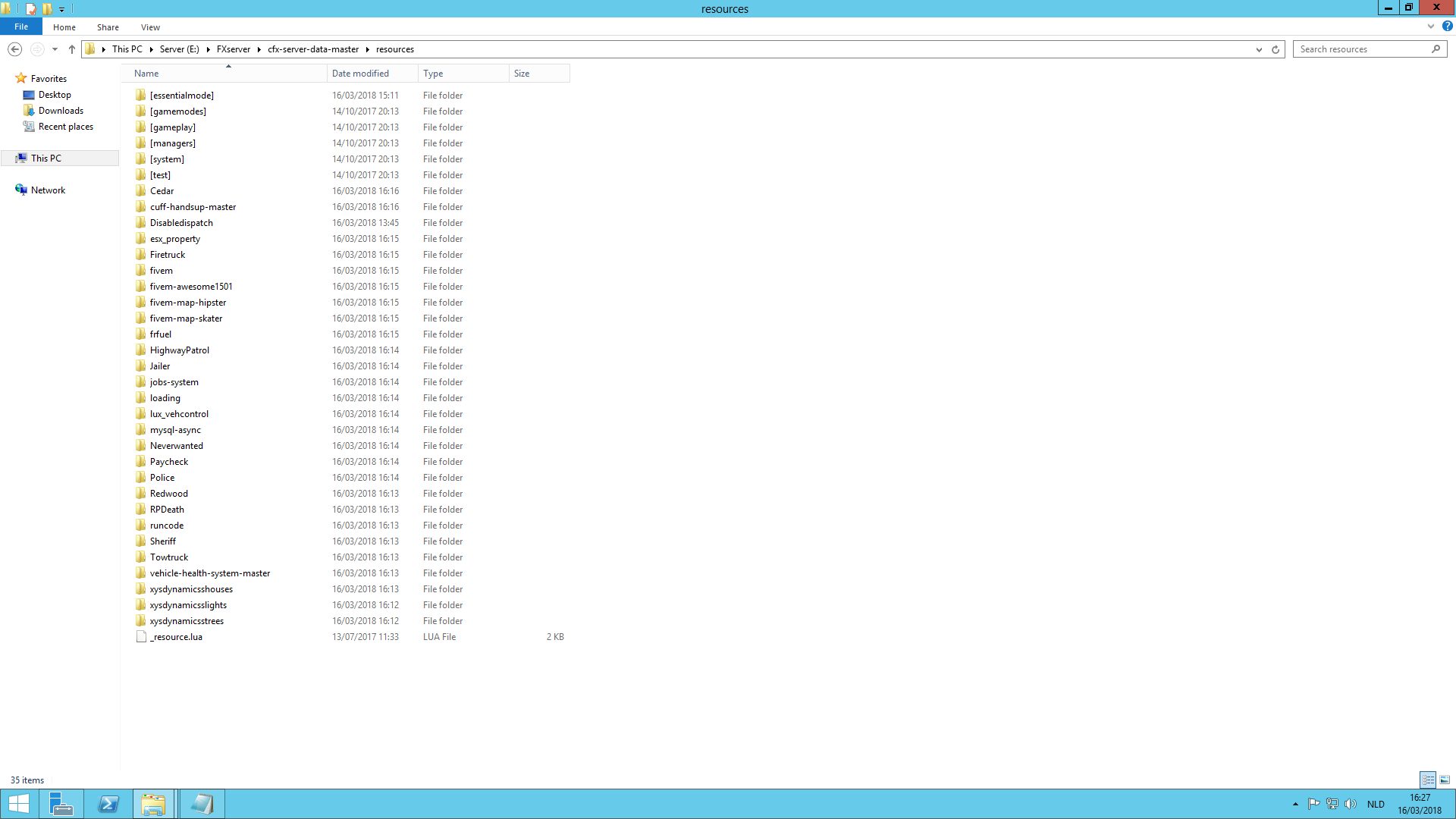1456x819 pixels.
Task: Select the jobs-system folder
Action: [x=174, y=381]
